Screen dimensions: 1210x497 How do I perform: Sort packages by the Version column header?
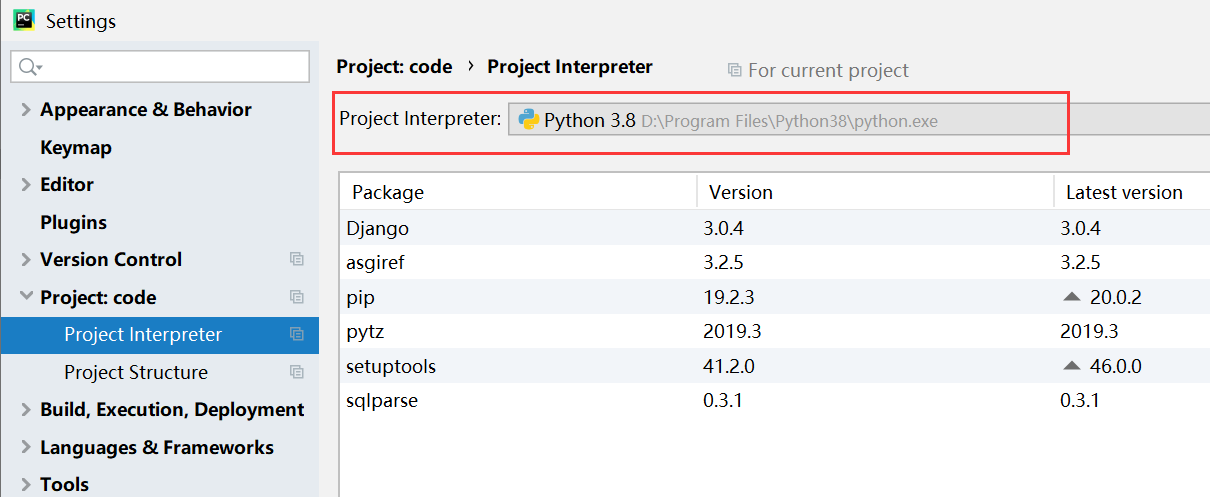click(741, 192)
